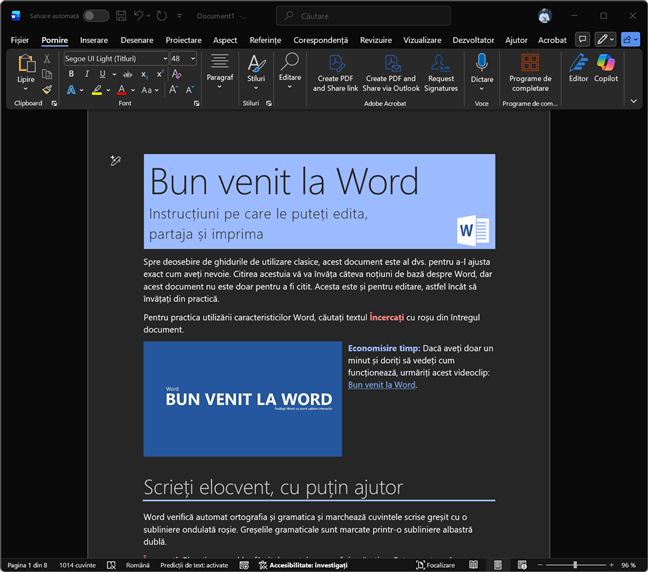Open the Editare search menu

[x=290, y=71]
